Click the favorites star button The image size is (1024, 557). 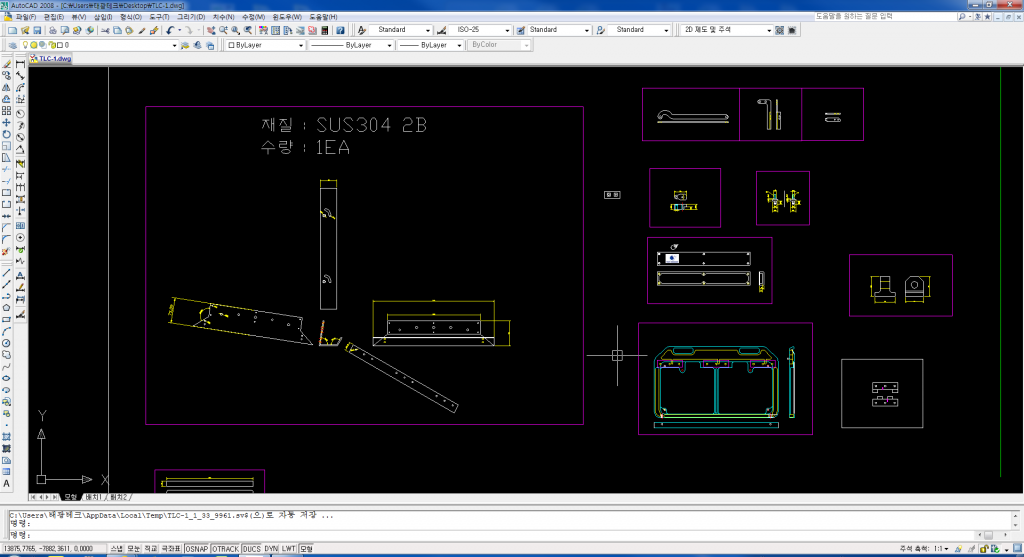pos(987,17)
